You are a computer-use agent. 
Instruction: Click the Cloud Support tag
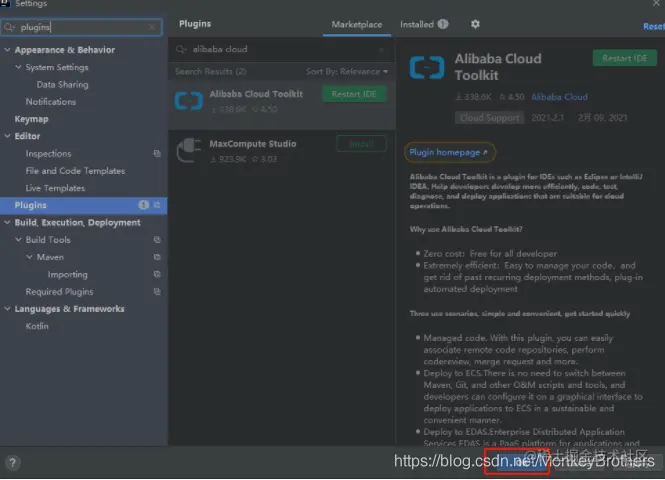tap(489, 118)
